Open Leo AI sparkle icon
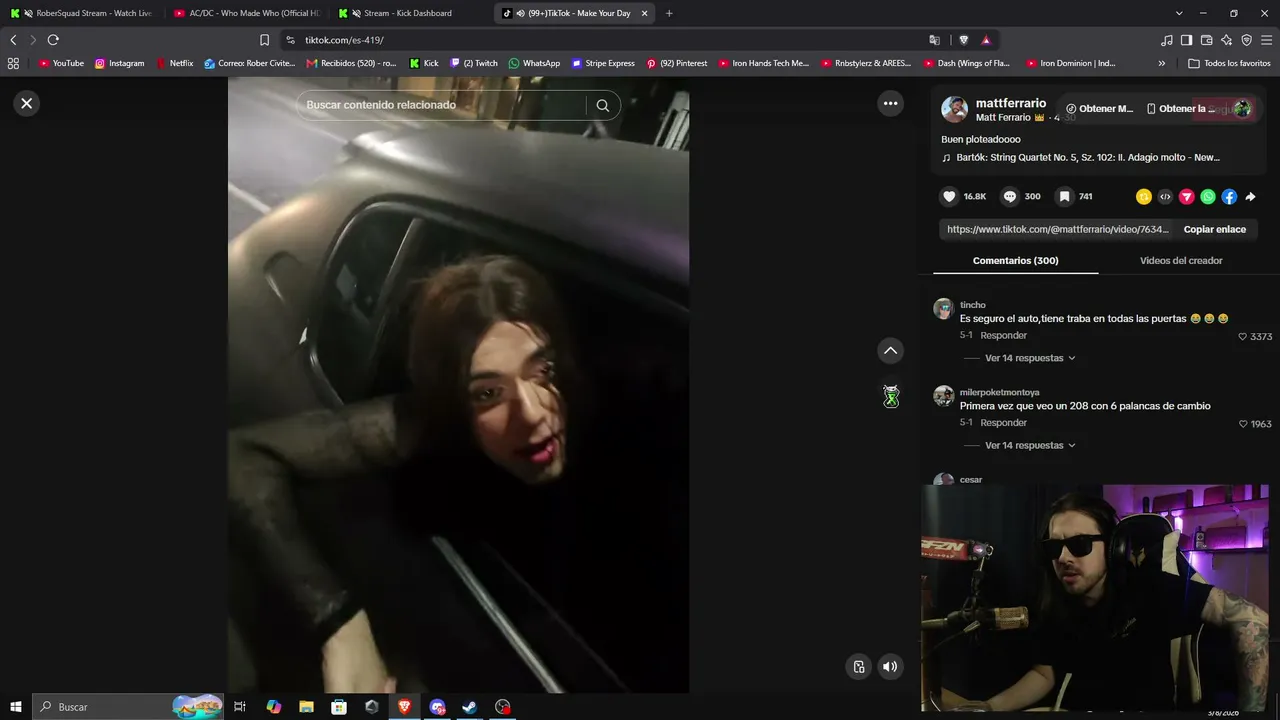This screenshot has width=1280, height=720. (x=1226, y=40)
